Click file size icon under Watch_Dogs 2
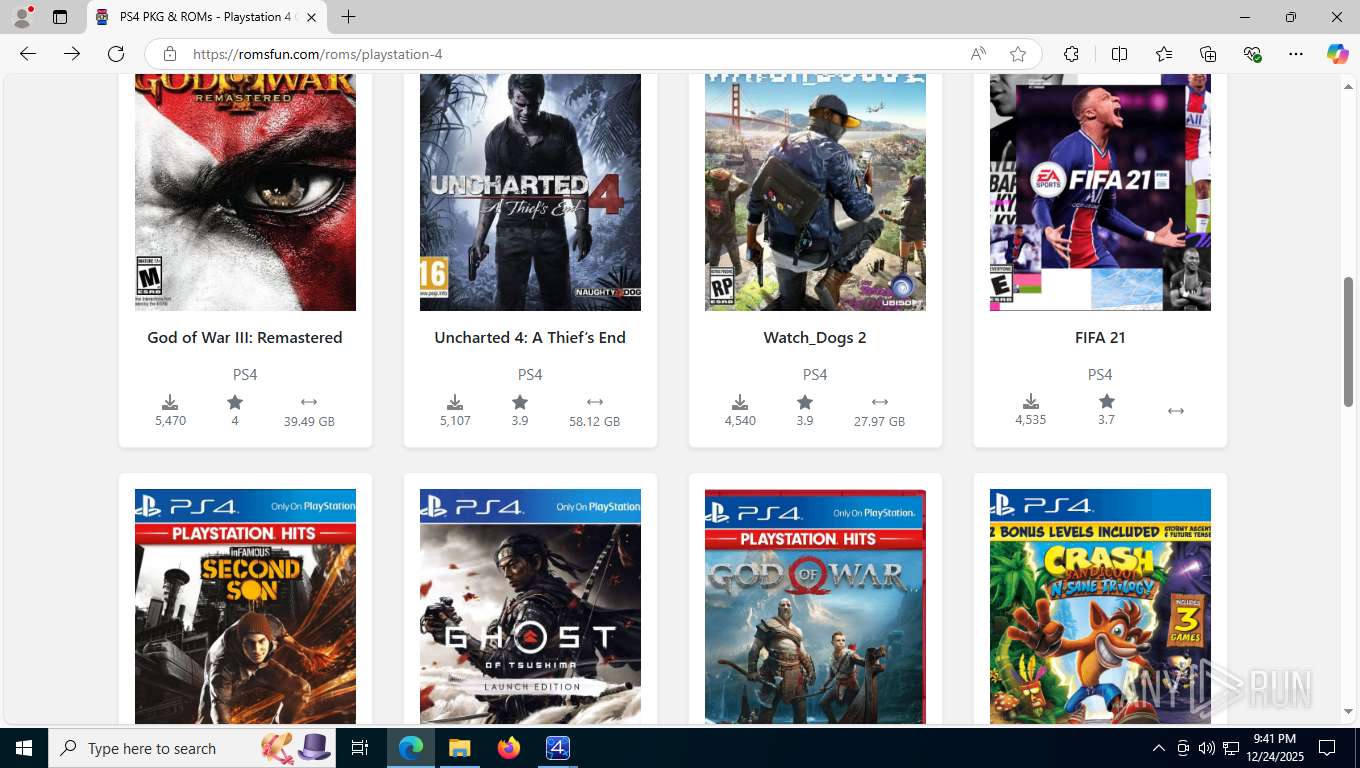 click(x=879, y=402)
